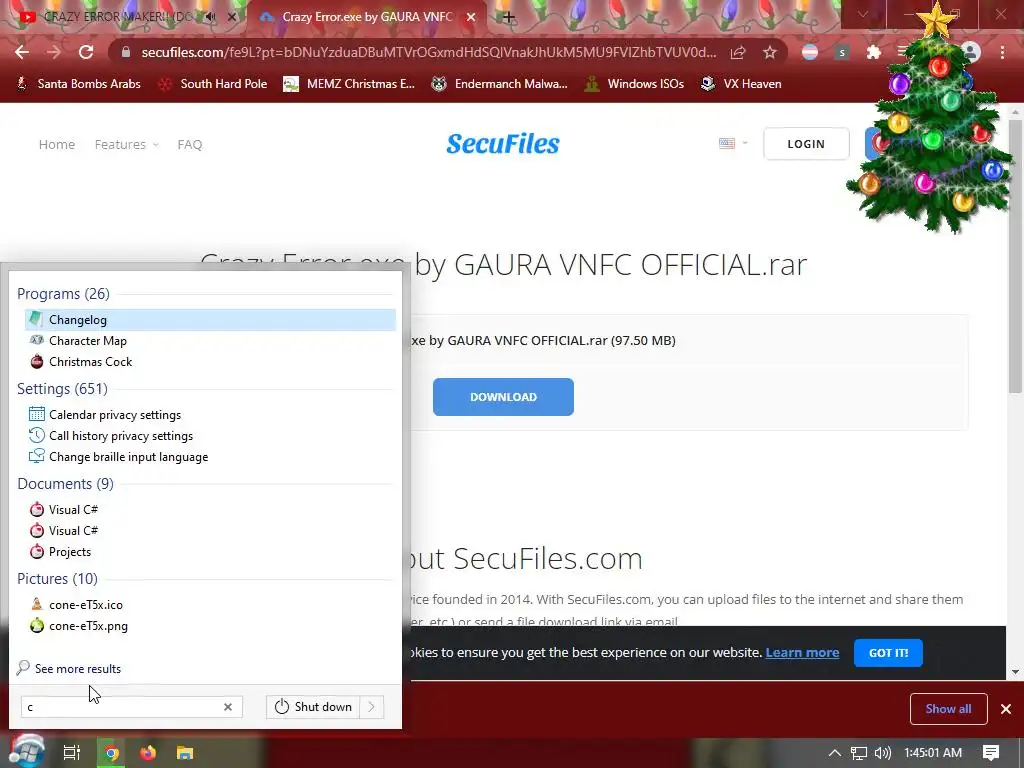Bookmark this page with the star icon
Image resolution: width=1024 pixels, height=768 pixels.
click(x=770, y=52)
